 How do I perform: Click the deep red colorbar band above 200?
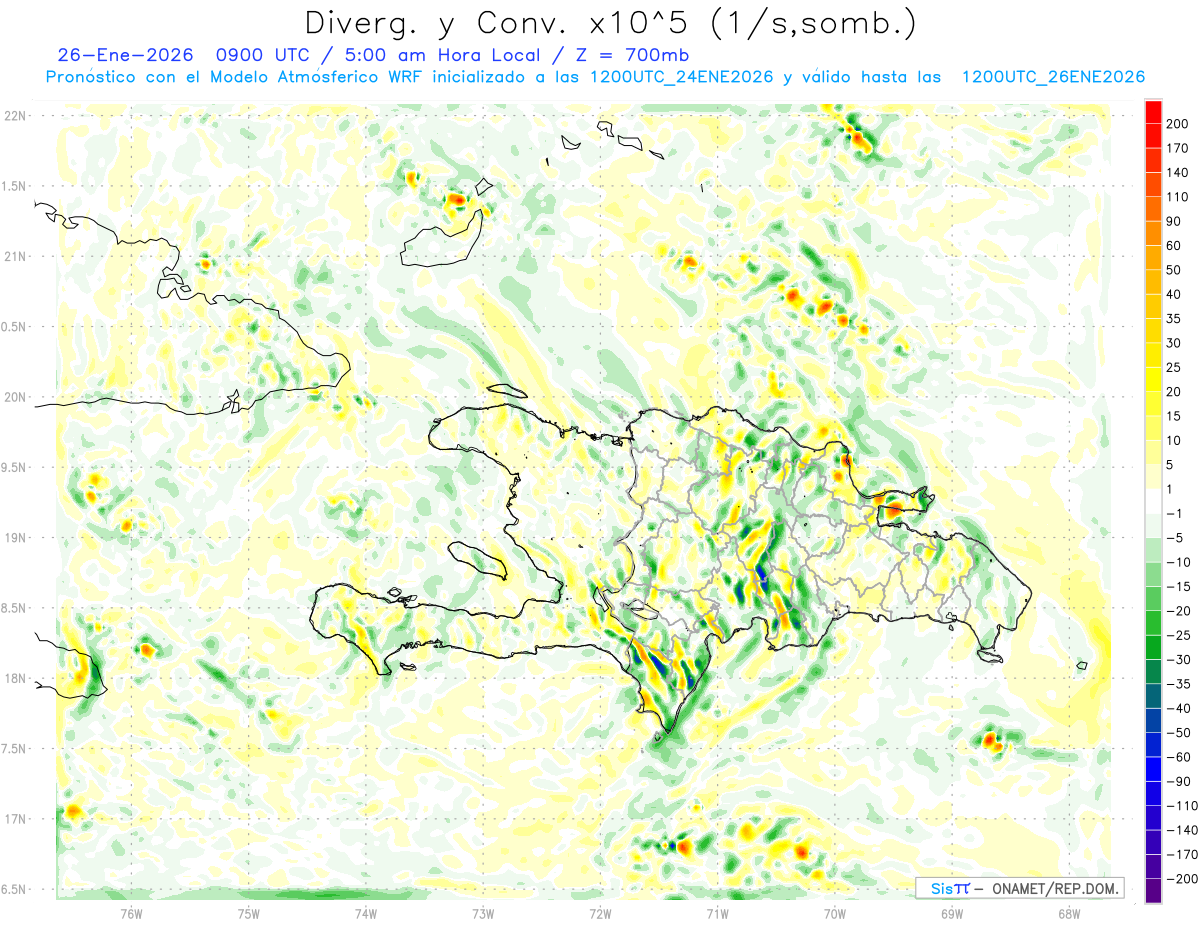tap(1153, 112)
